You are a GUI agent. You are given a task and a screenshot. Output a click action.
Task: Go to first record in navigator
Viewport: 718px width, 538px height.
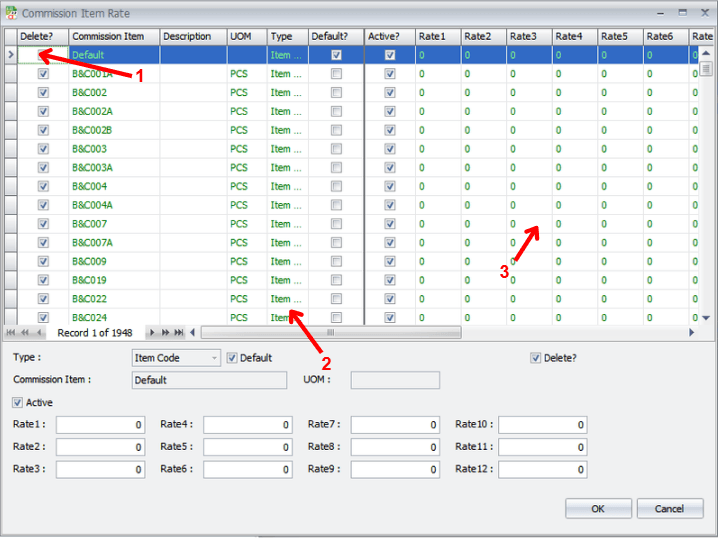(11, 332)
